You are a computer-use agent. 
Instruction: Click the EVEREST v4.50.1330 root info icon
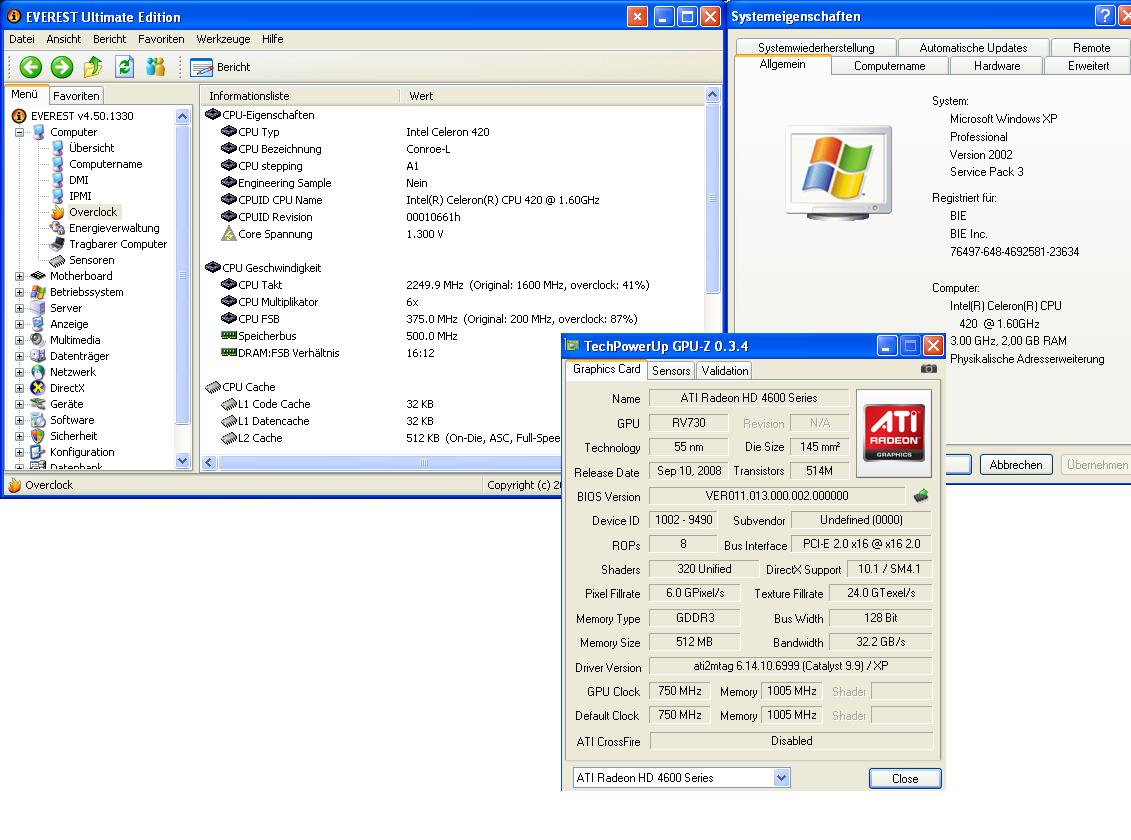point(19,116)
